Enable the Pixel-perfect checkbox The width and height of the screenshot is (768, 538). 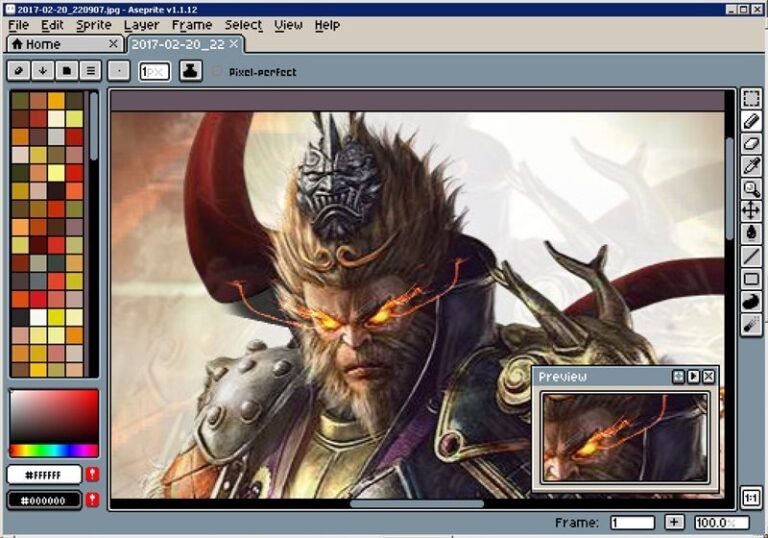[x=219, y=72]
